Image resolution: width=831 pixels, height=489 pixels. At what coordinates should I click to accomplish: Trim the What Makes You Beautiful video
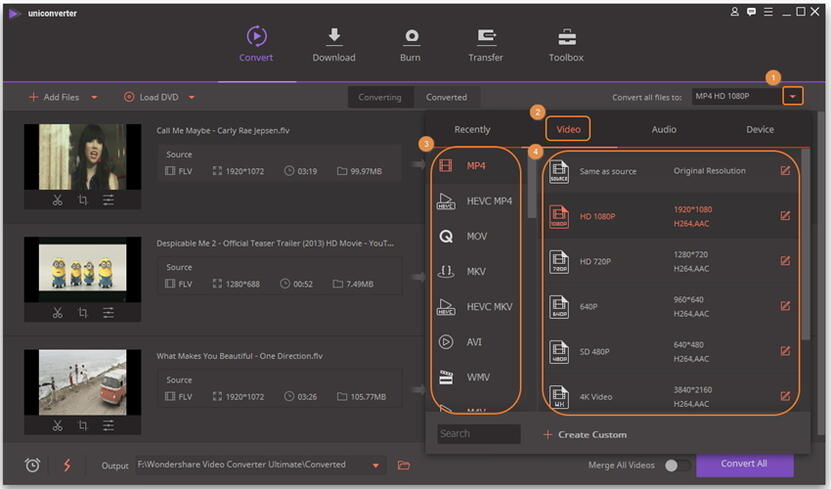click(x=57, y=425)
